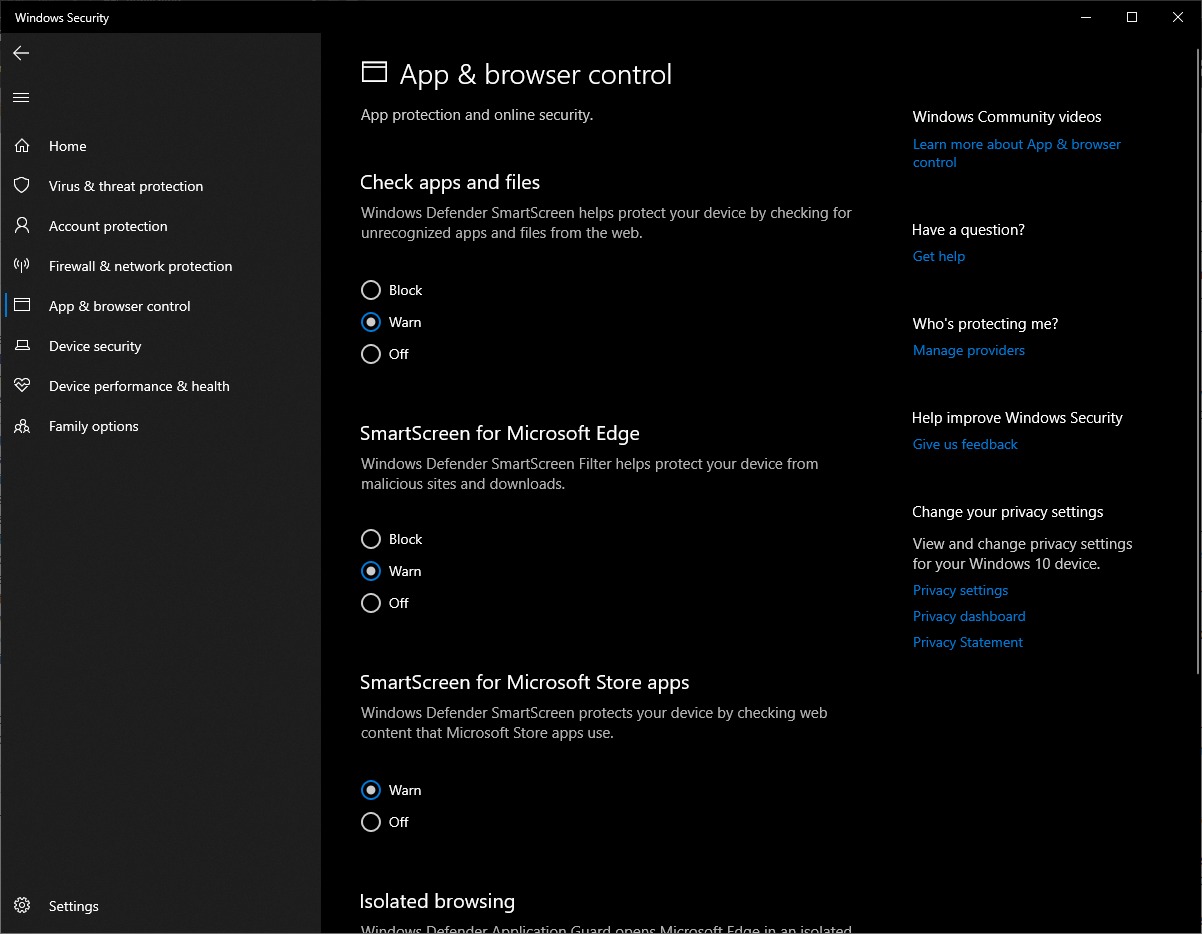
Task: Click the back arrow icon
Action: coord(21,53)
